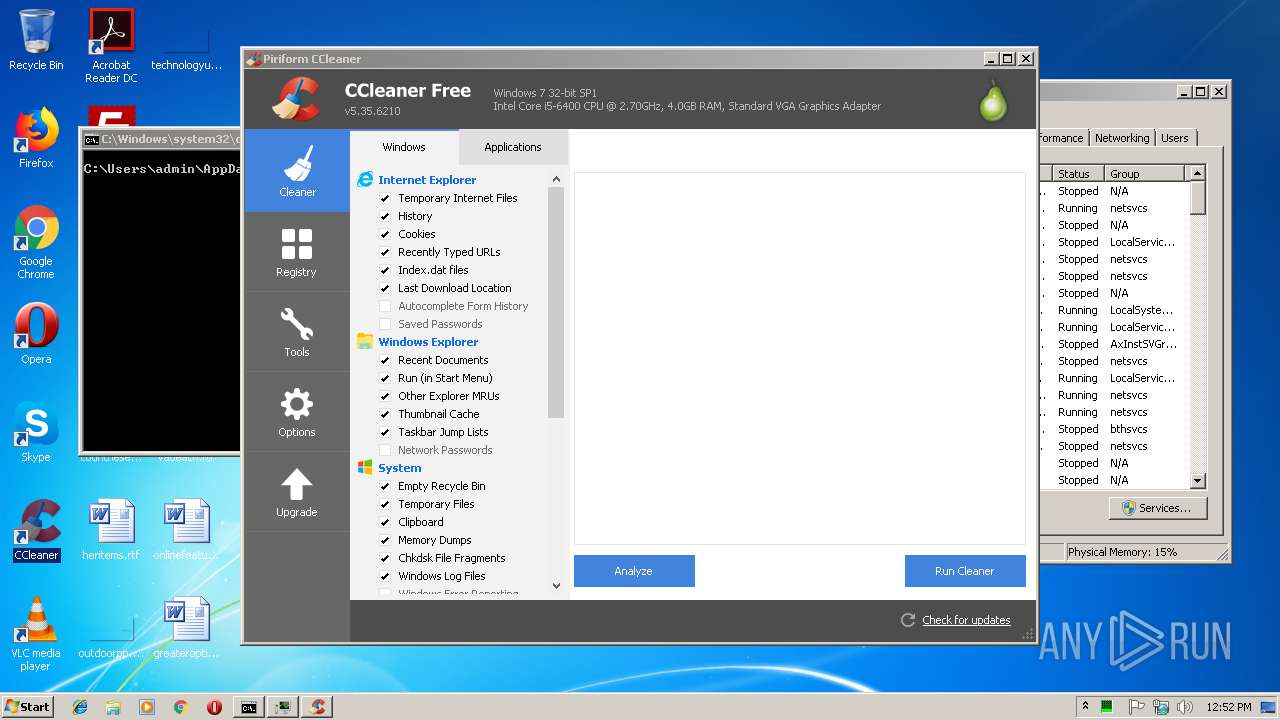The image size is (1280, 720).
Task: Open the Options gear section
Action: pos(297,412)
